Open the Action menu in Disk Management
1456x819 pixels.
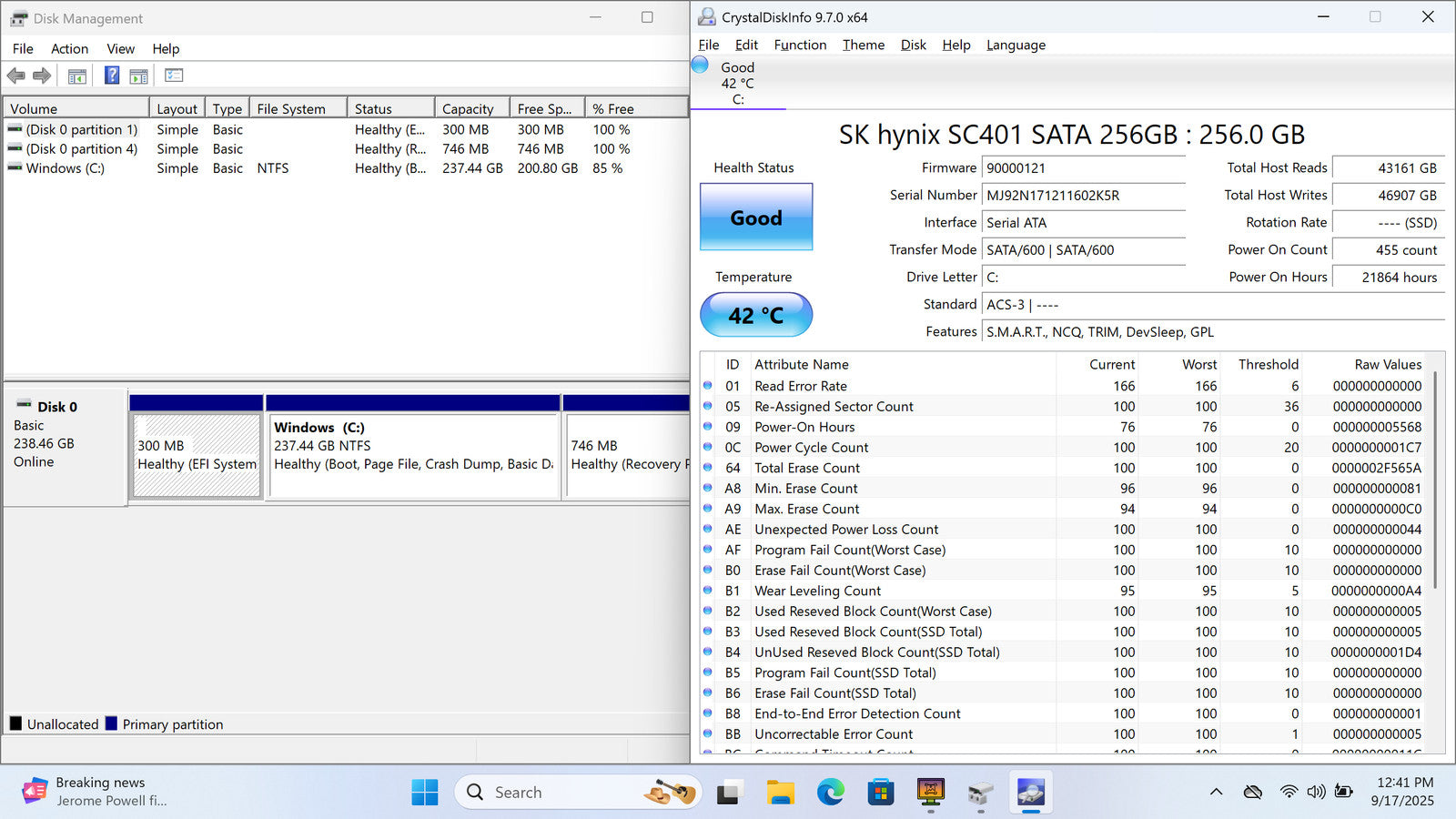pyautogui.click(x=69, y=49)
